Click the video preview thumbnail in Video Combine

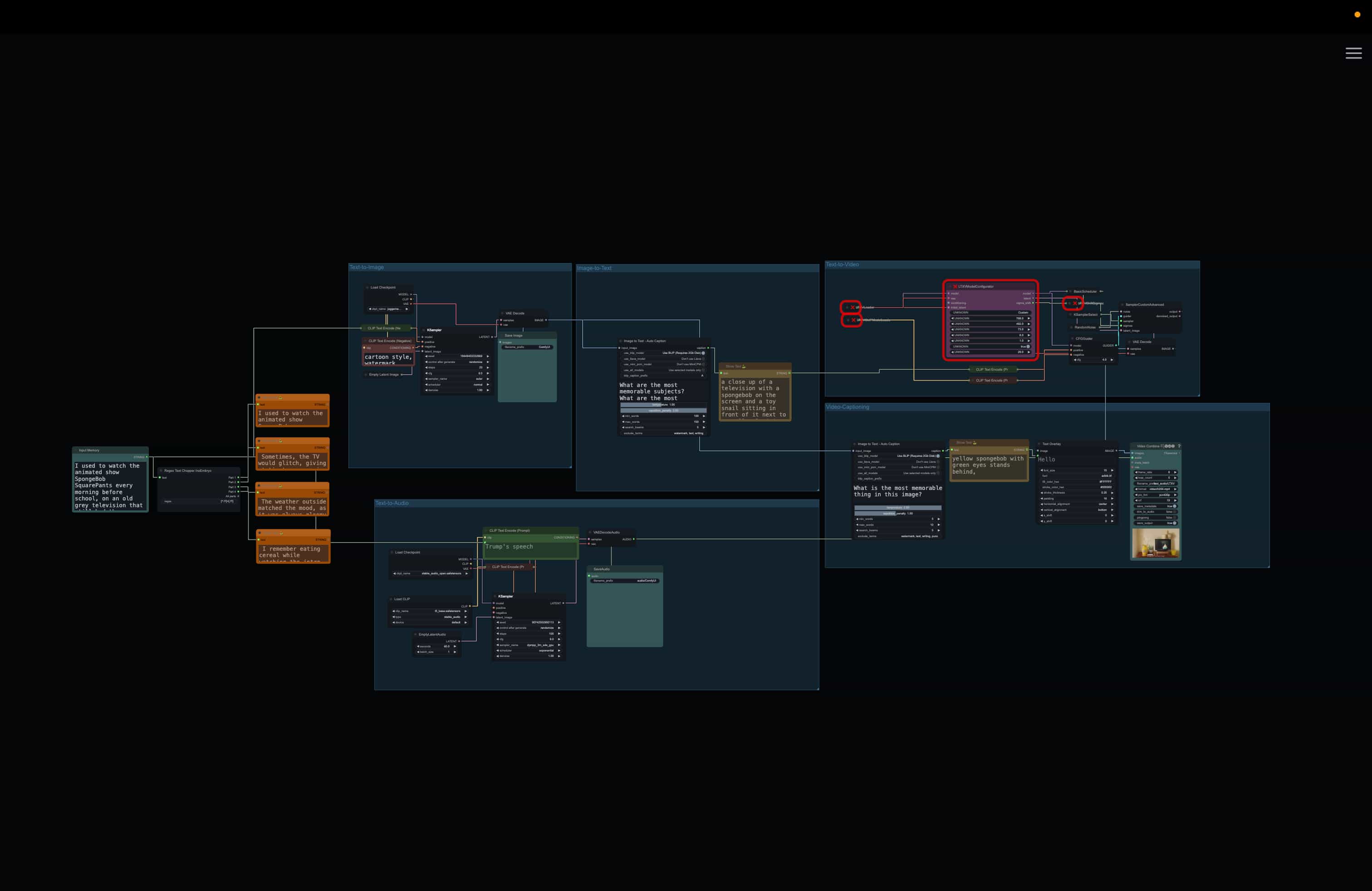[x=1155, y=543]
